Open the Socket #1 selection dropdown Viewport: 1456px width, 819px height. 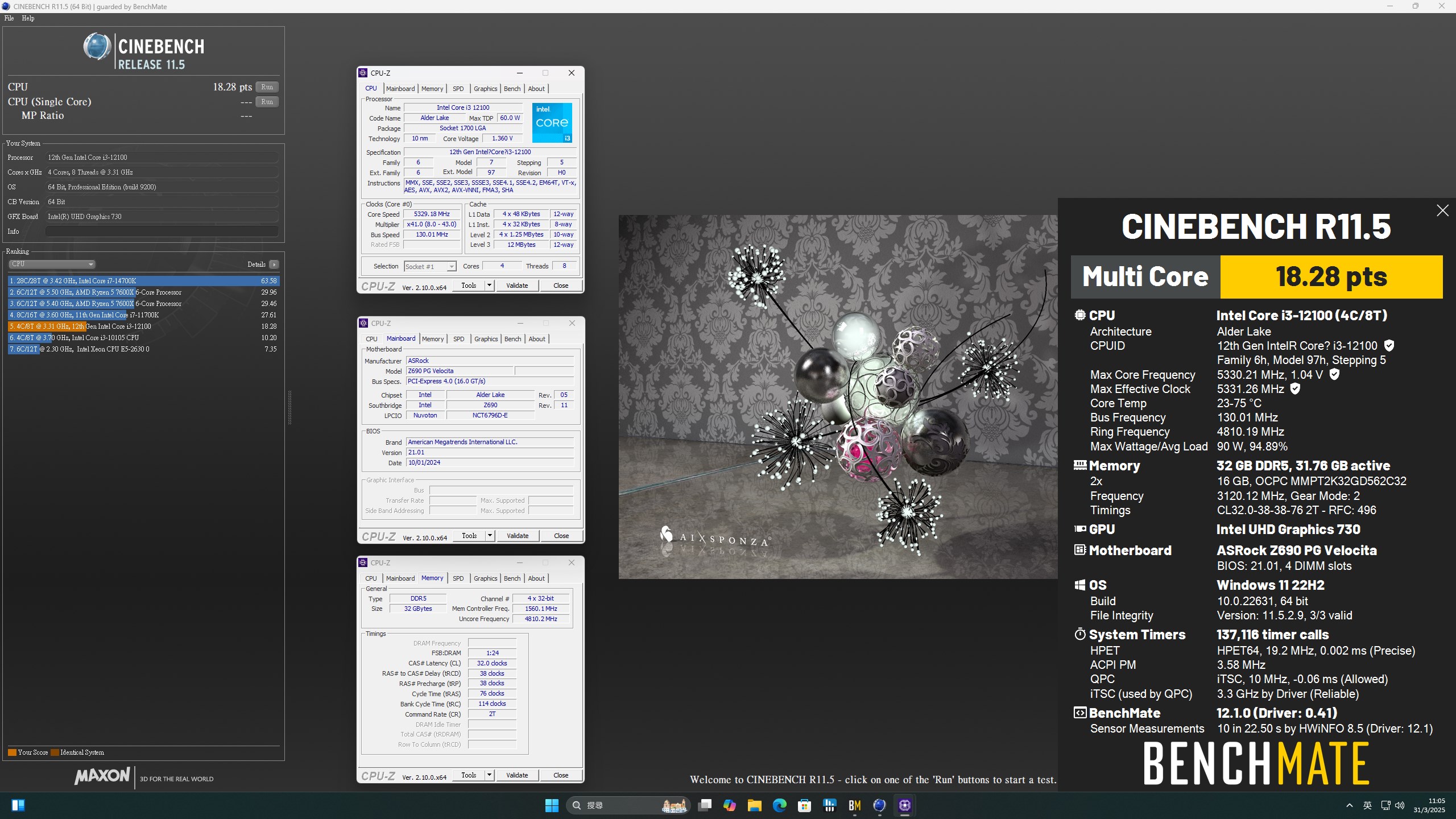point(430,266)
